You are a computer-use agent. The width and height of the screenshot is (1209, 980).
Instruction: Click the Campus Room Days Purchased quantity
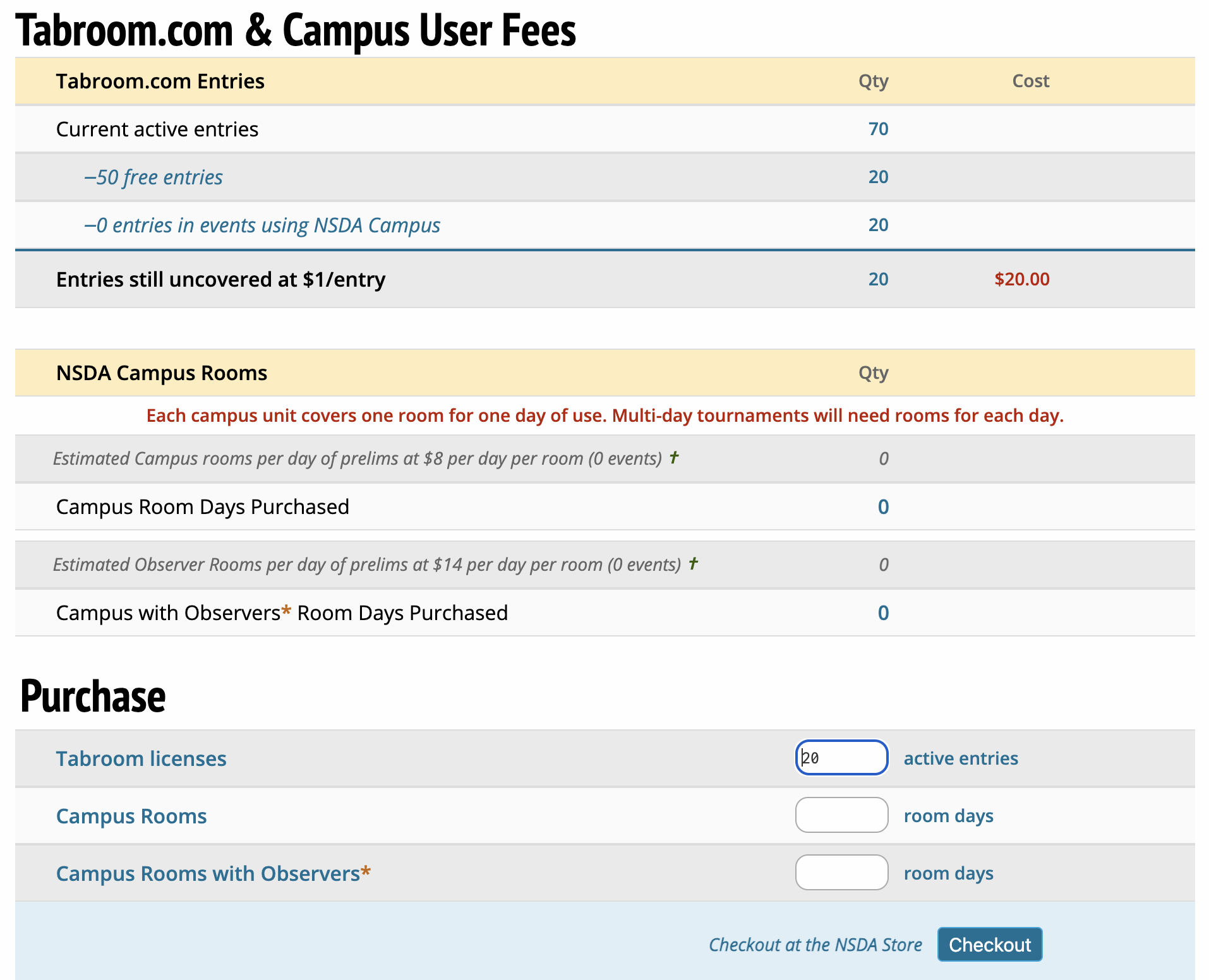883,507
